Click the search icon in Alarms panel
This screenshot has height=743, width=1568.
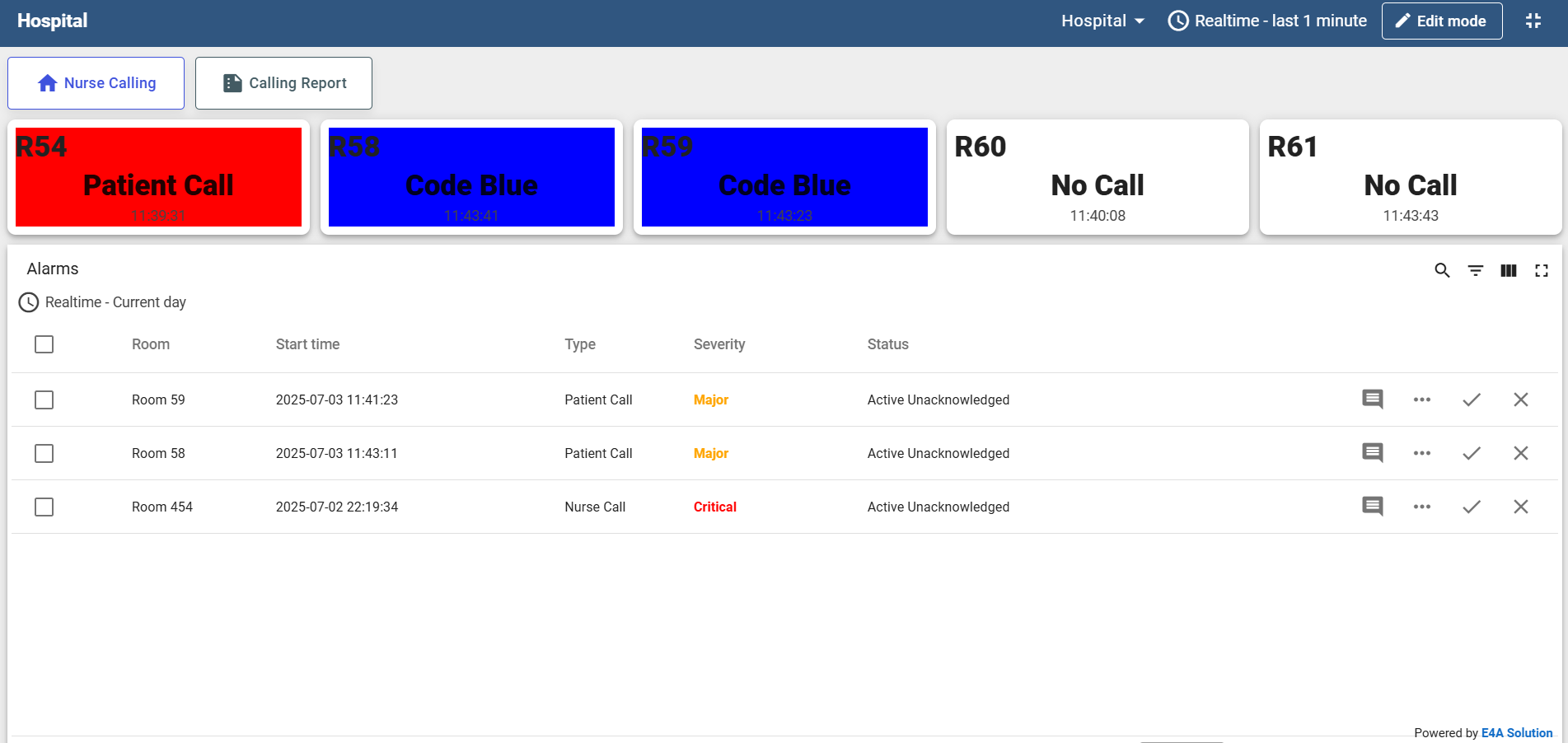(x=1442, y=270)
